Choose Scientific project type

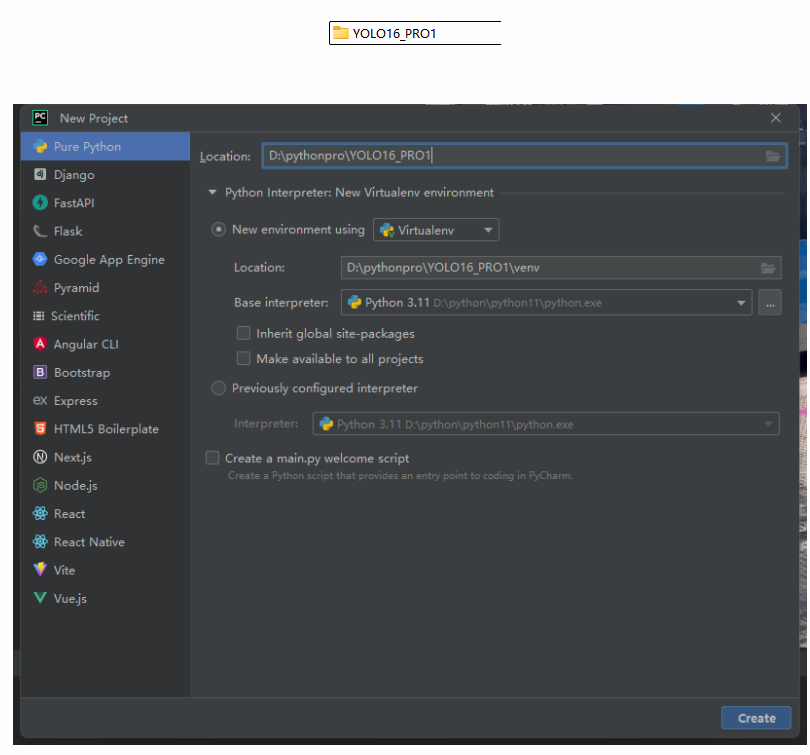pyautogui.click(x=105, y=316)
